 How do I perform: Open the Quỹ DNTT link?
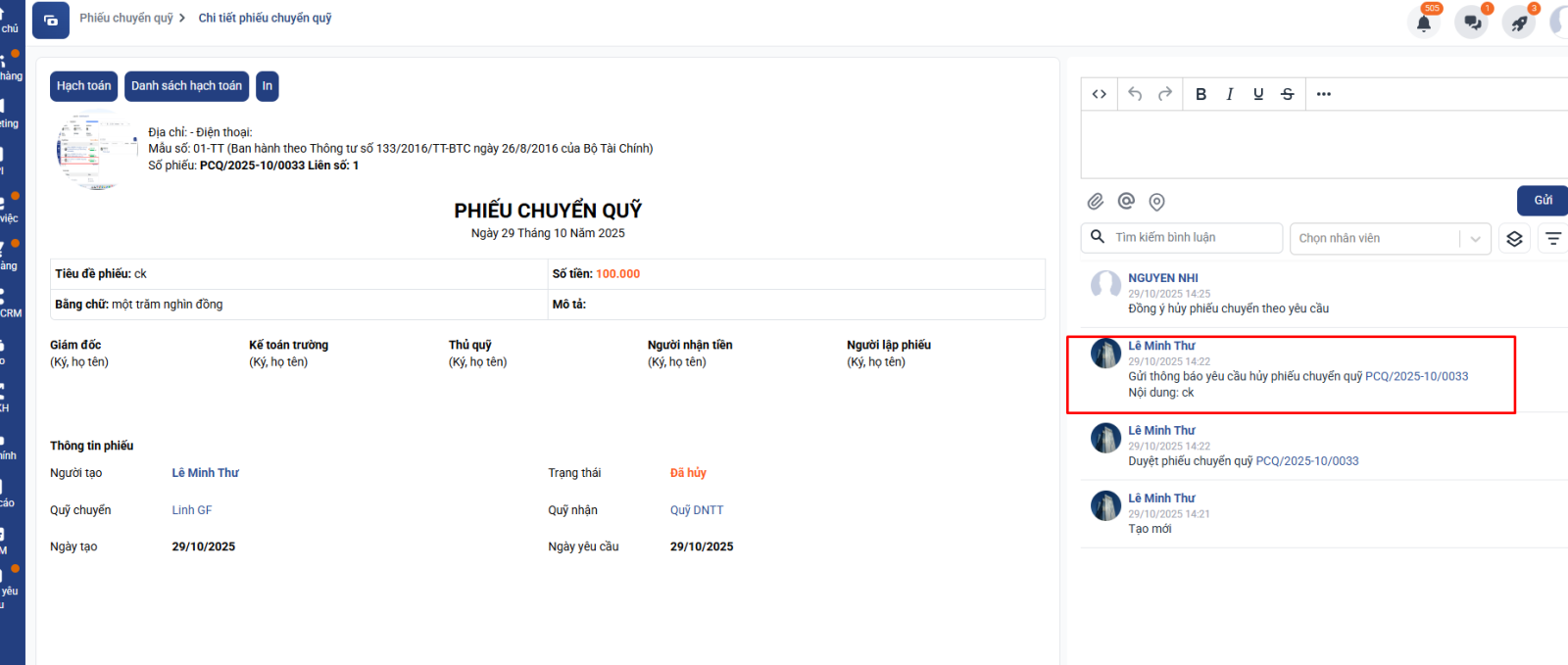(x=697, y=510)
